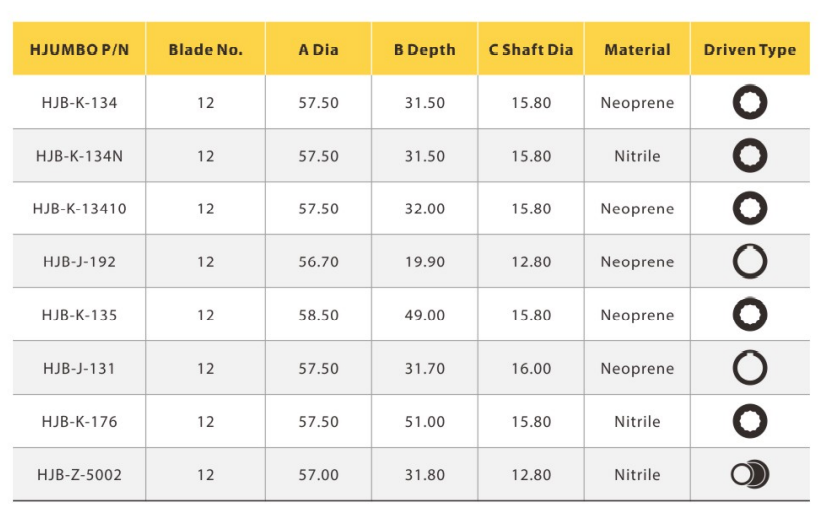Image resolution: width=835 pixels, height=507 pixels.
Task: Click the Driven Type column header
Action: (750, 50)
